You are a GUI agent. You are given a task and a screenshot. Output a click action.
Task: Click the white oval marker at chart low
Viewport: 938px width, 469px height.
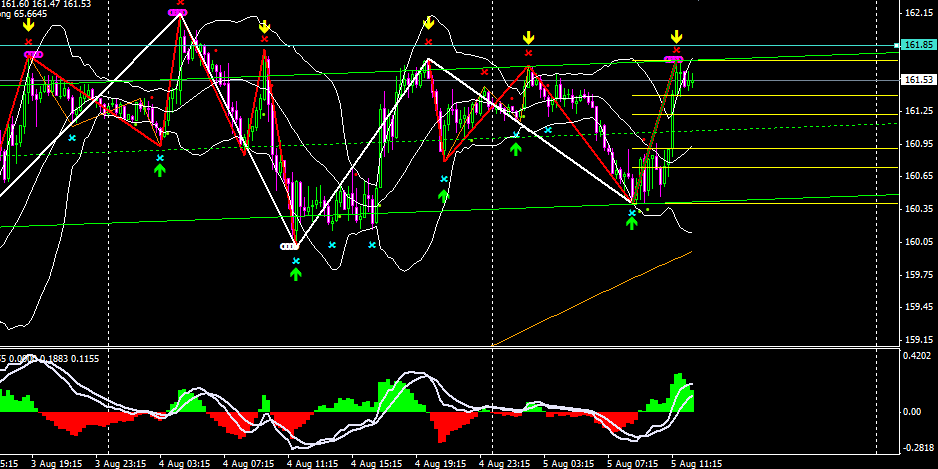click(x=289, y=245)
